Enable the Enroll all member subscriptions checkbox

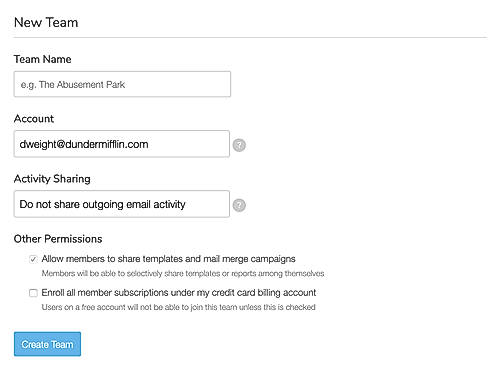[x=33, y=293]
